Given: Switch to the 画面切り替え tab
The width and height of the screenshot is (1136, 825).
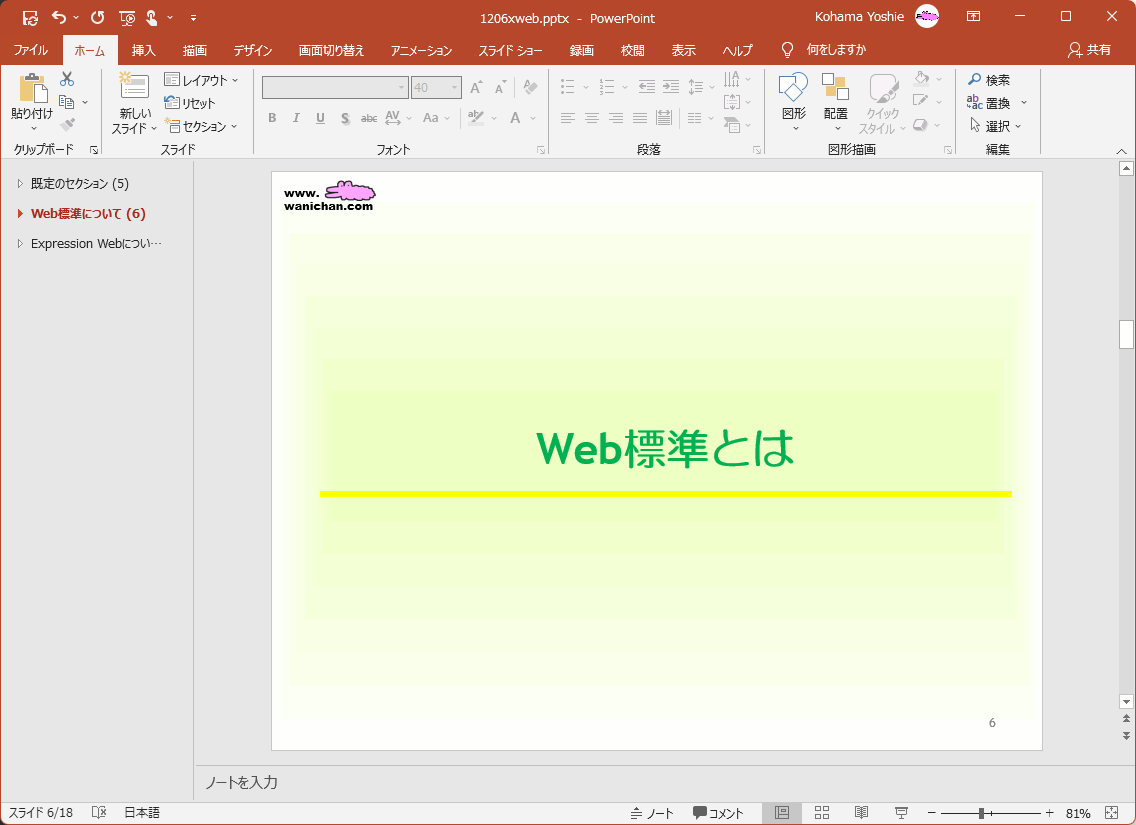Looking at the screenshot, I should tap(331, 50).
